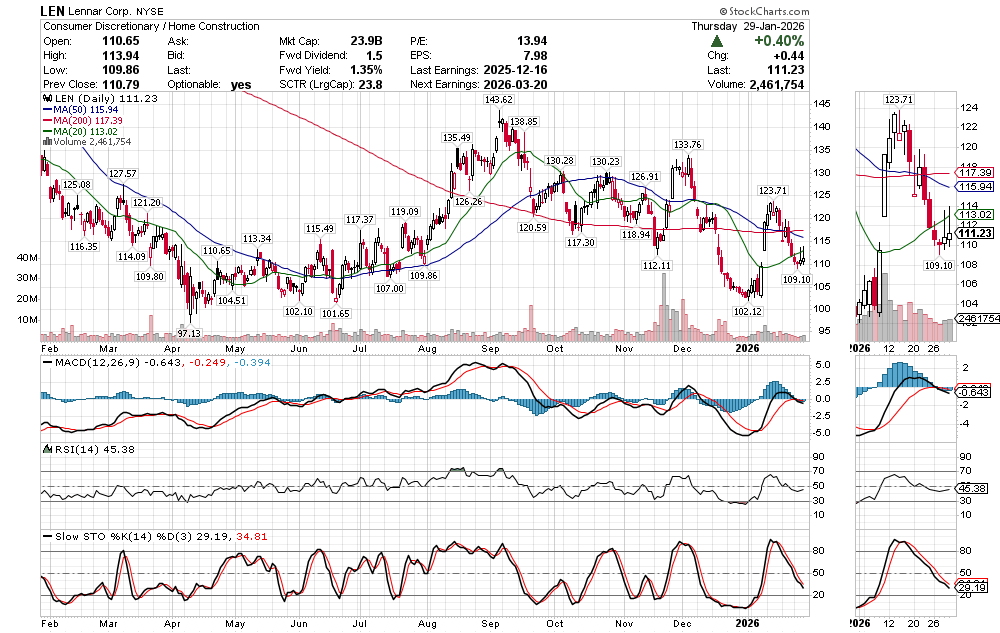Click the 123.71 label in zoomed thumbnail chart
1000x633 pixels.
click(x=899, y=100)
